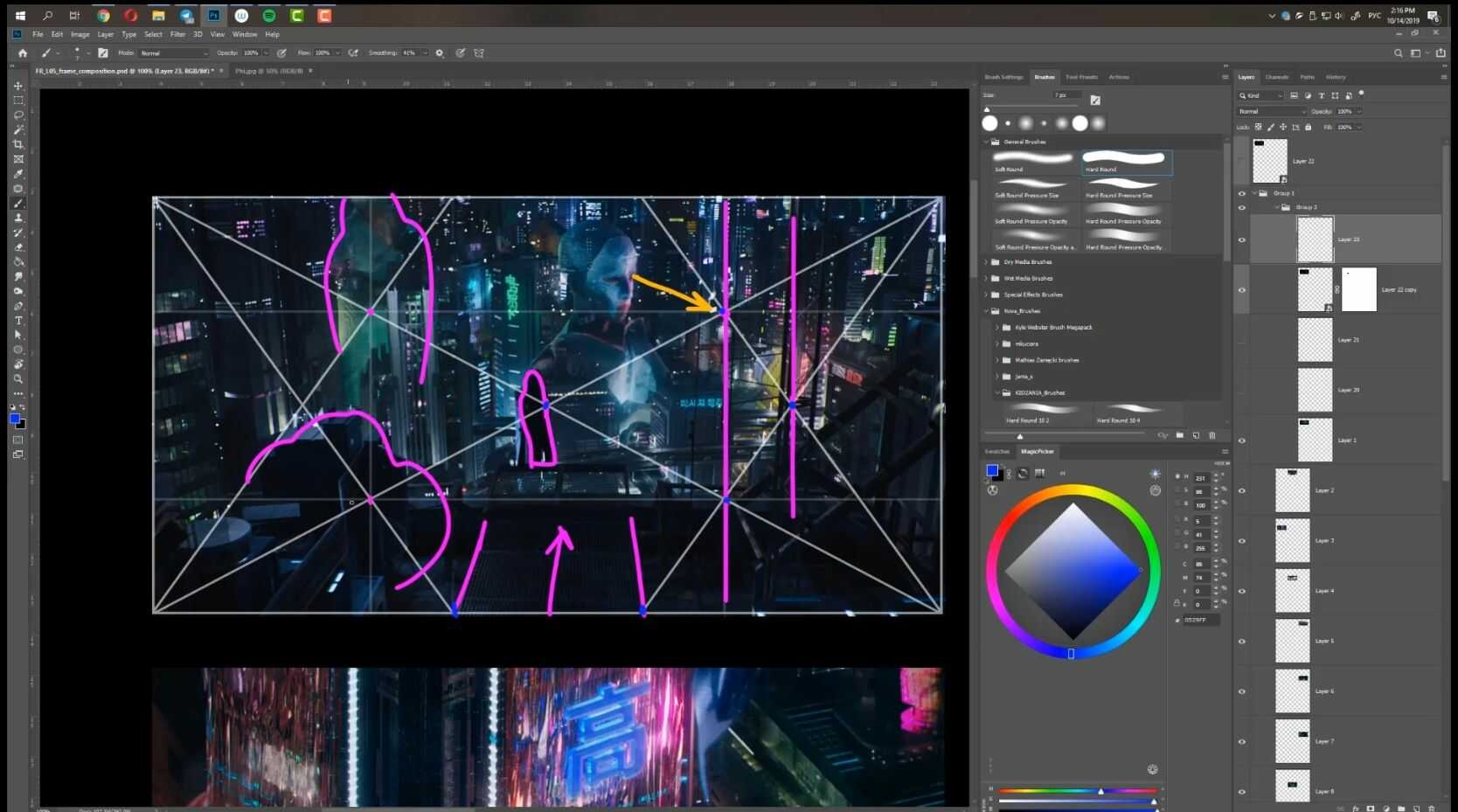Show Layer 21 via visibility box
Screen dimensions: 1458x812
[1242, 340]
